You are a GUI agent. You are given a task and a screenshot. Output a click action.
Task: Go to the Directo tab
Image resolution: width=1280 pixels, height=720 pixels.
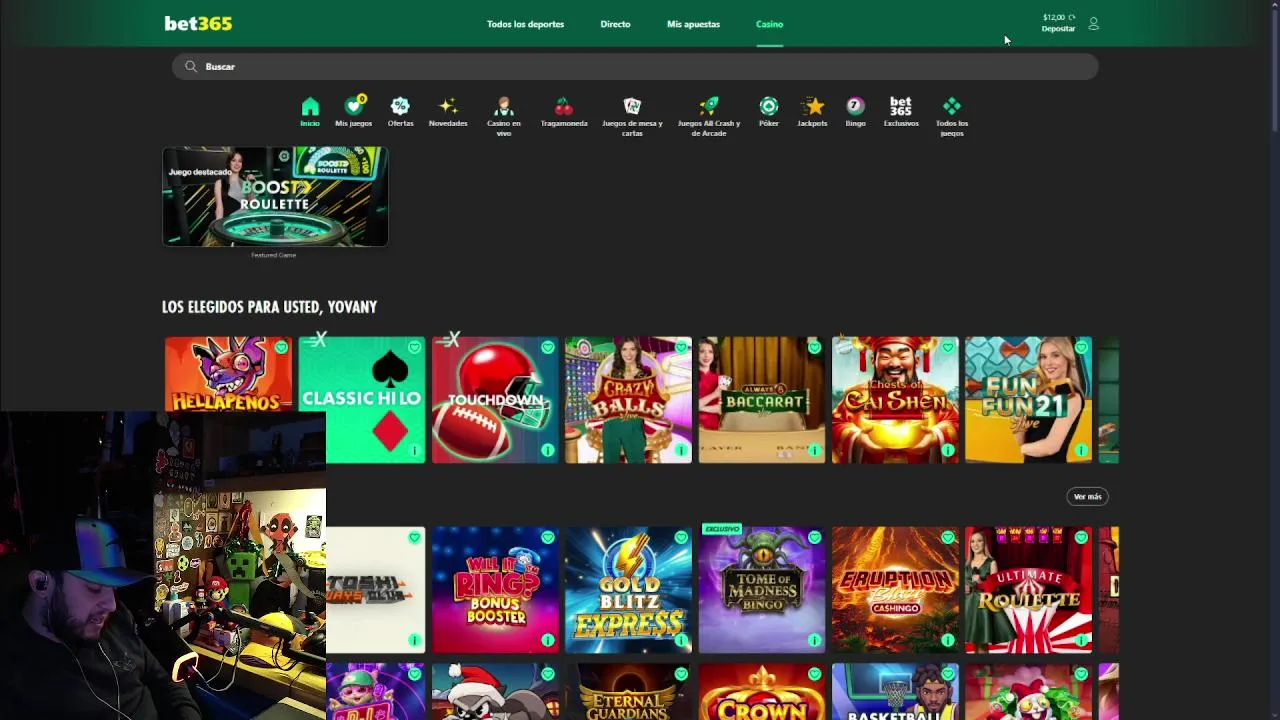[615, 24]
